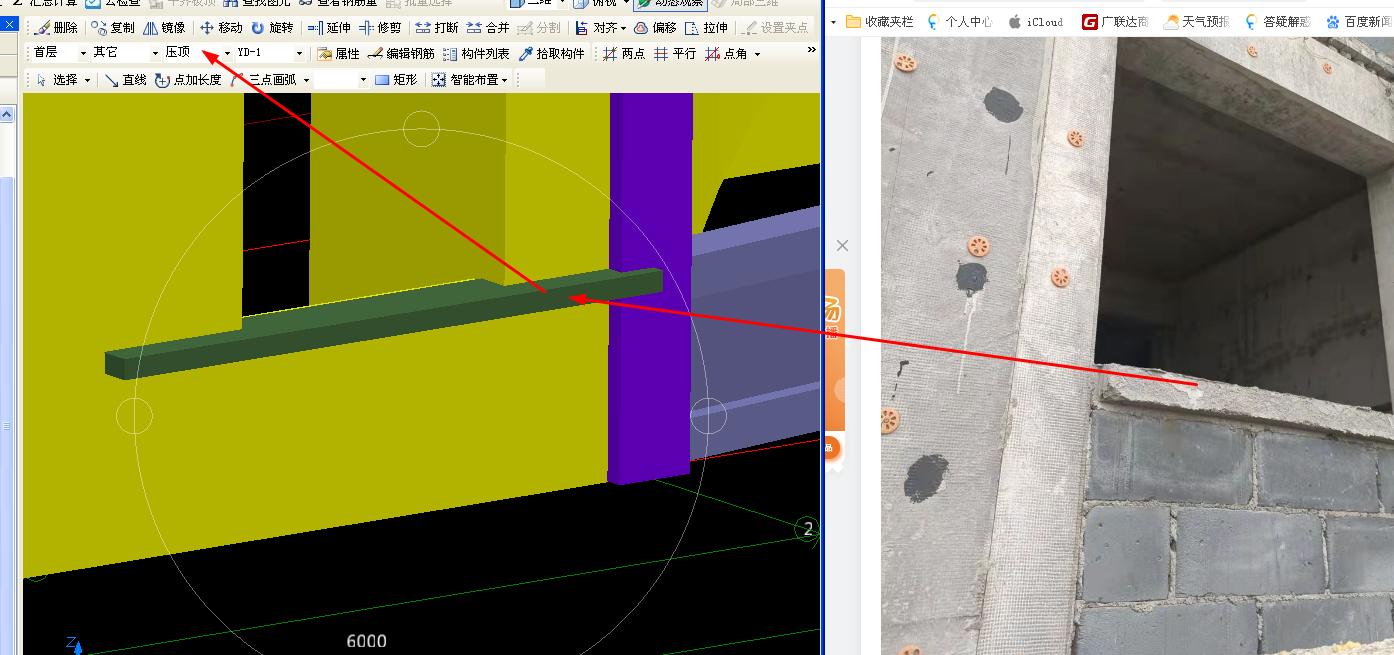Open the 答疑解惑 bookmark

(1277, 21)
